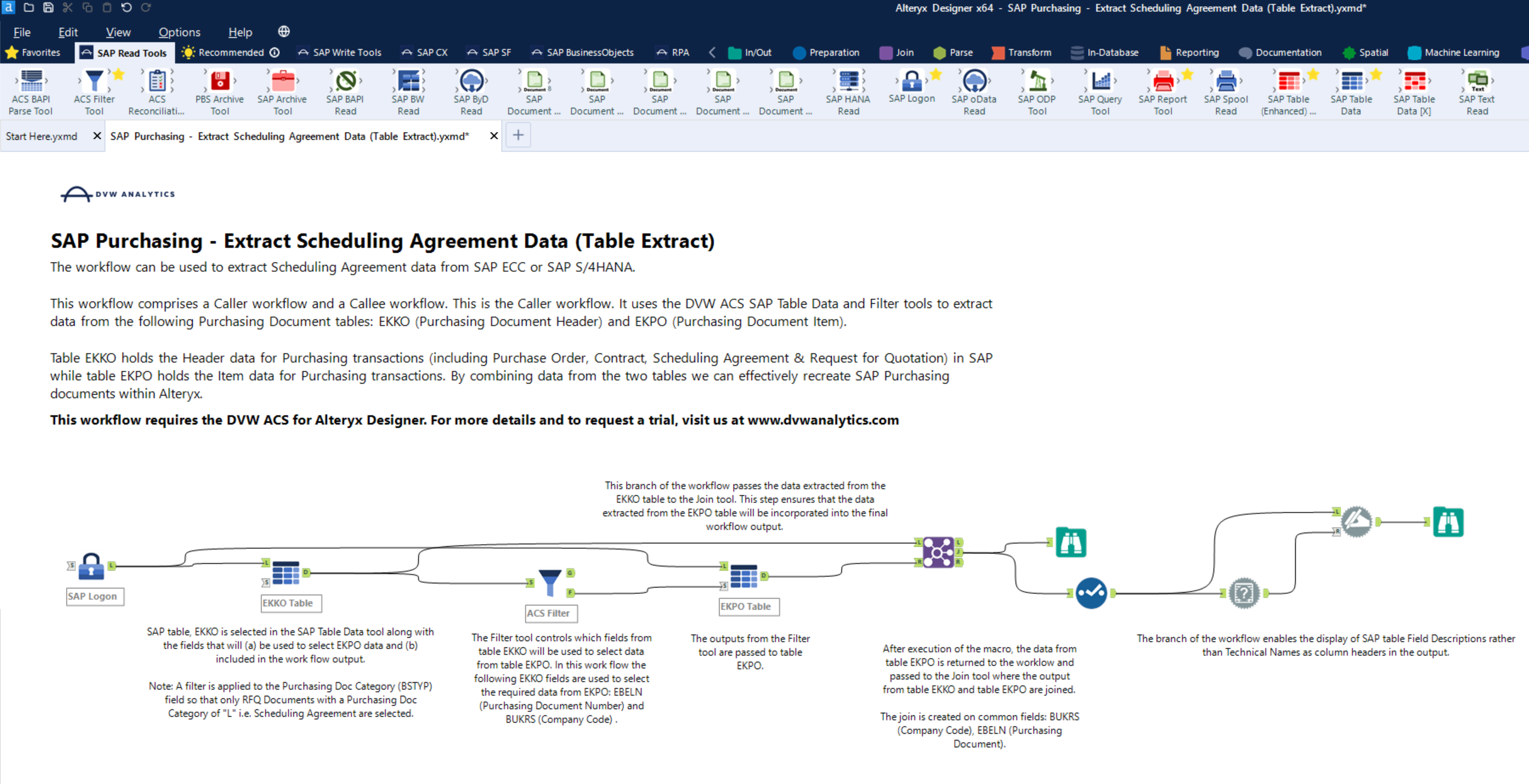The image size is (1529, 784).
Task: Click the plus button to add new workflow tab
Action: coord(518,135)
